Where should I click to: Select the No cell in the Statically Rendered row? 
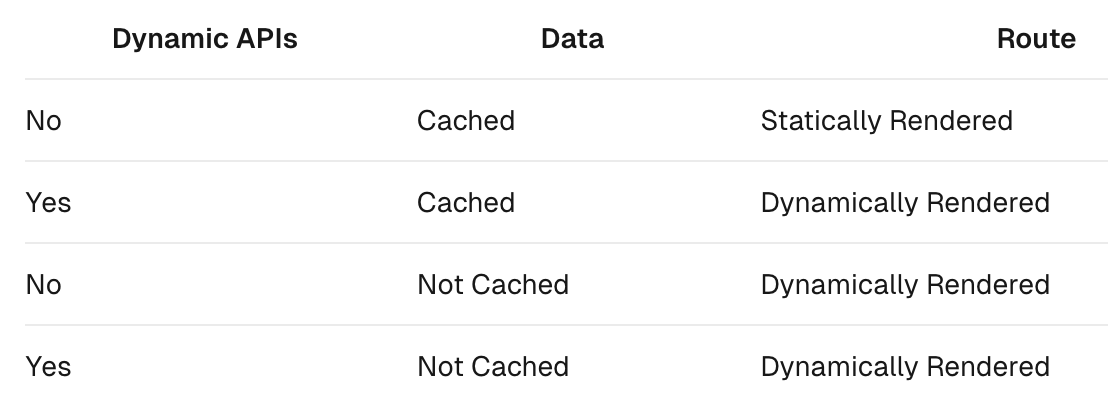coord(43,121)
